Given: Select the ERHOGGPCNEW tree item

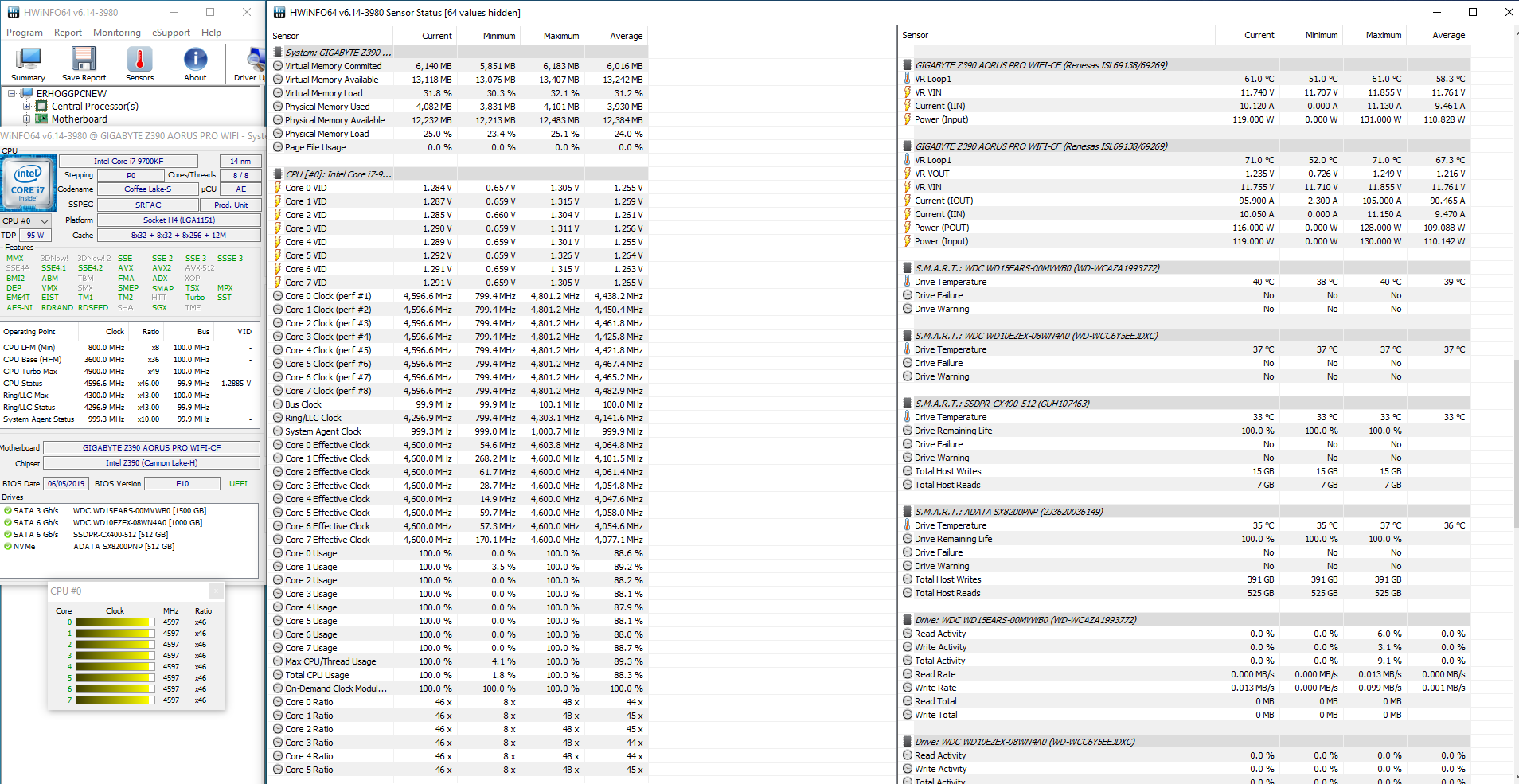Looking at the screenshot, I should (x=71, y=93).
